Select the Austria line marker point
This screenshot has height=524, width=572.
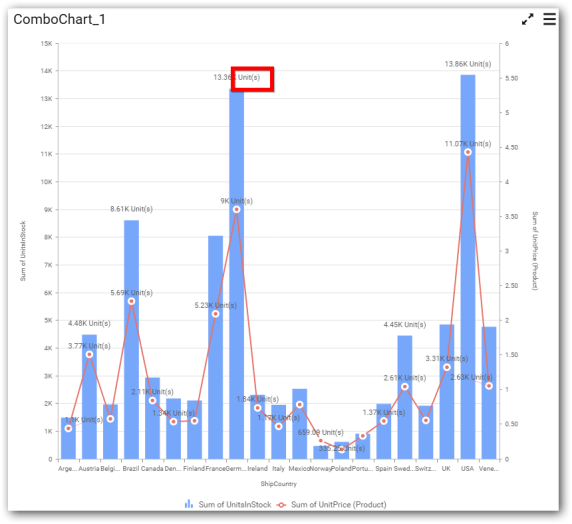tap(89, 354)
